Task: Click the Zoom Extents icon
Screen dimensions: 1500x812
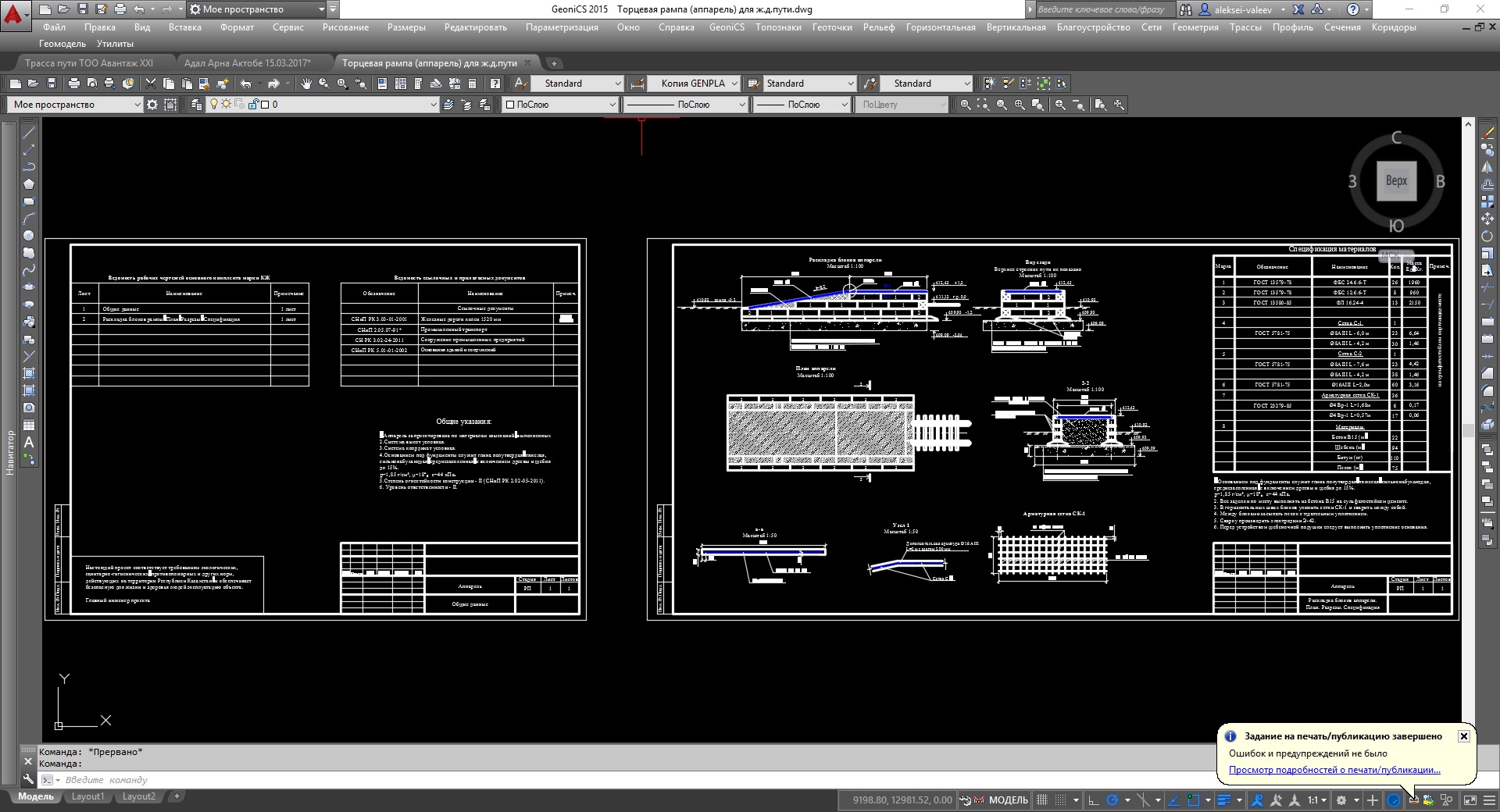Action: point(1119,105)
